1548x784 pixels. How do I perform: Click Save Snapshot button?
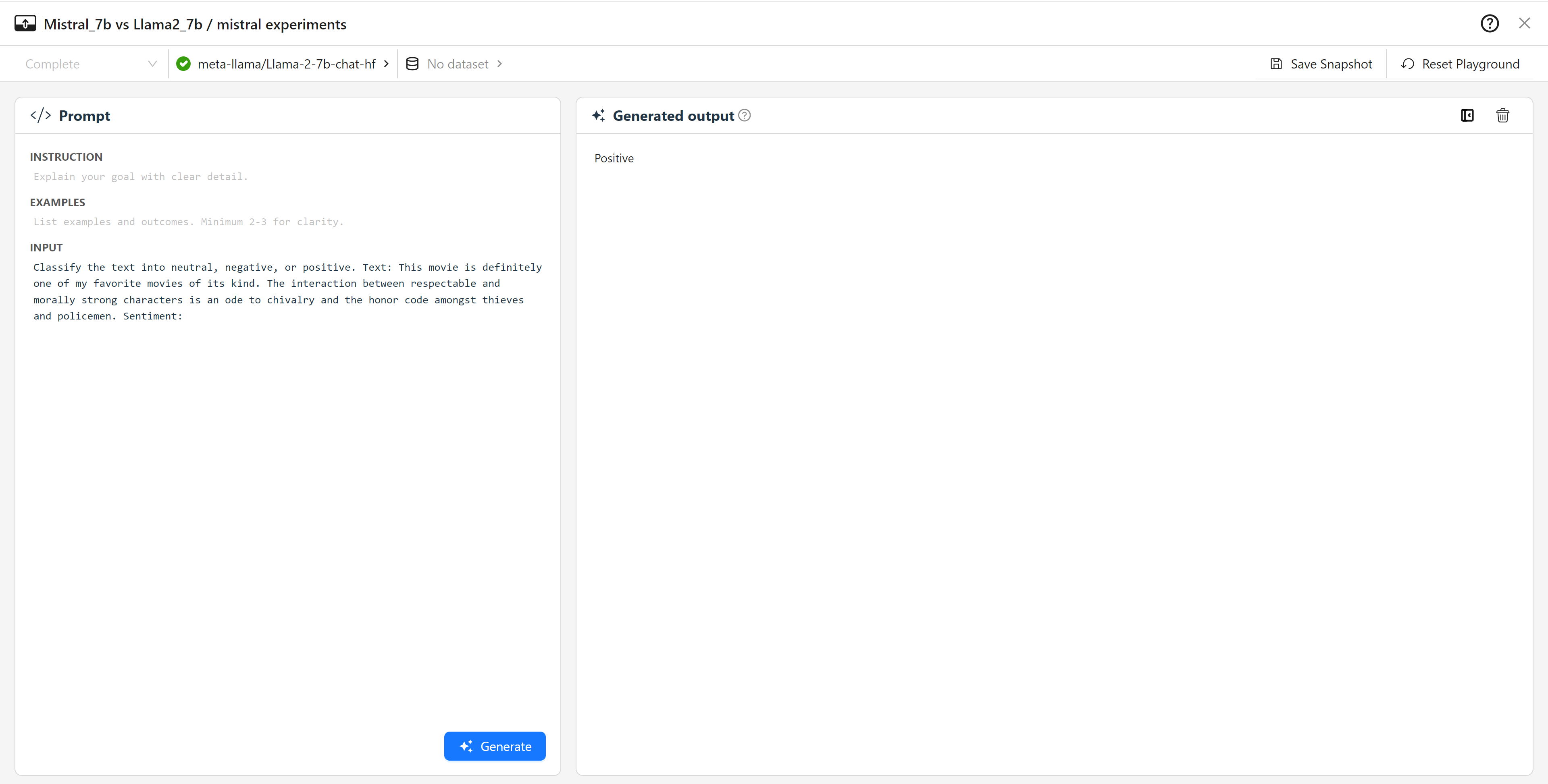tap(1321, 64)
